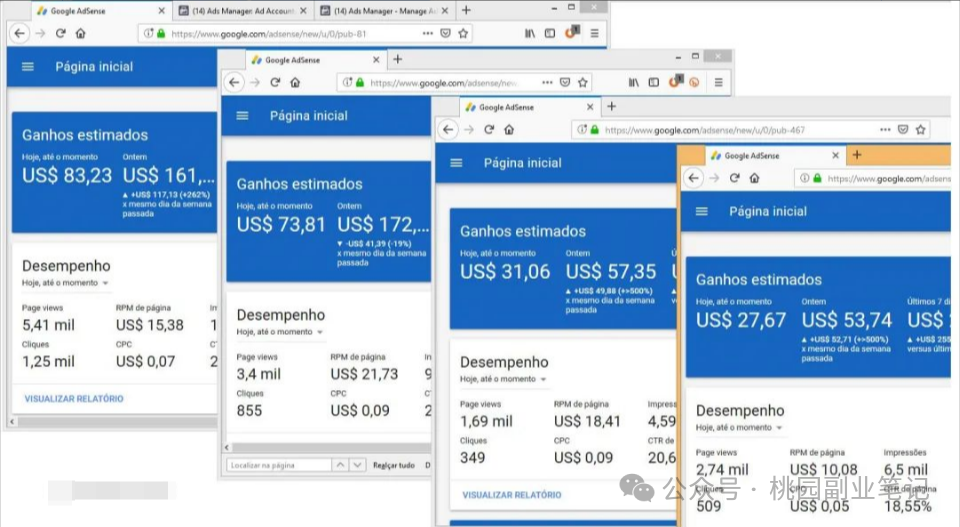This screenshot has width=960, height=527.
Task: Click US$ 21,73 RPM value in second window
Action: click(364, 374)
